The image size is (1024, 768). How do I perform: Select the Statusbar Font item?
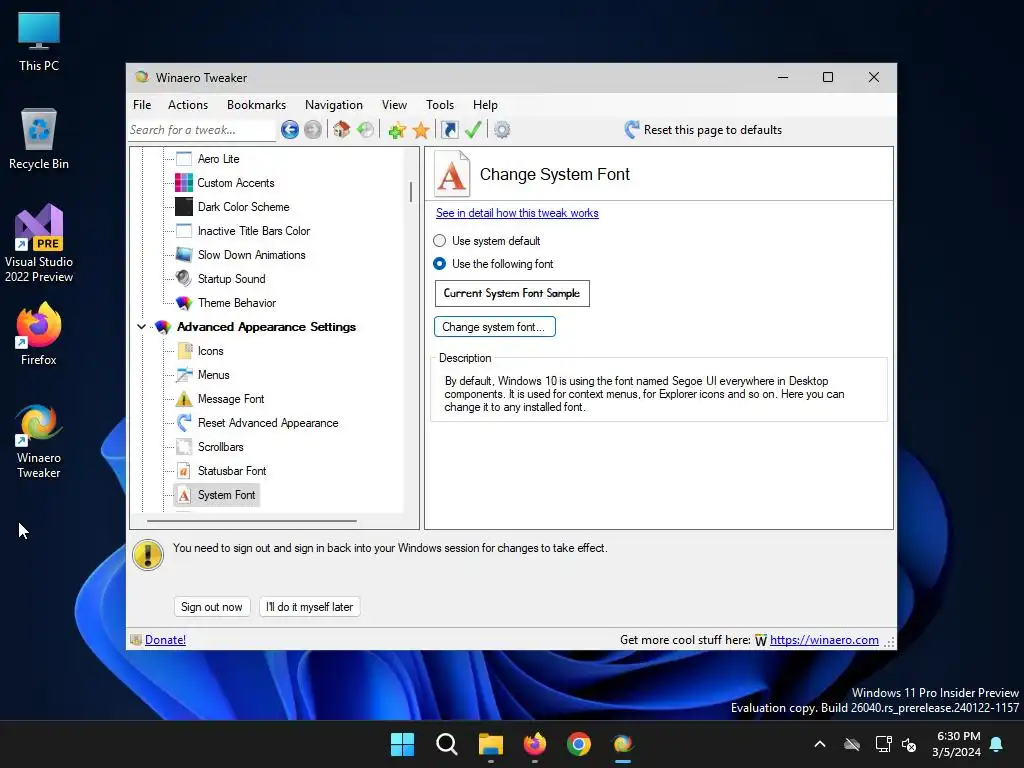click(x=232, y=471)
